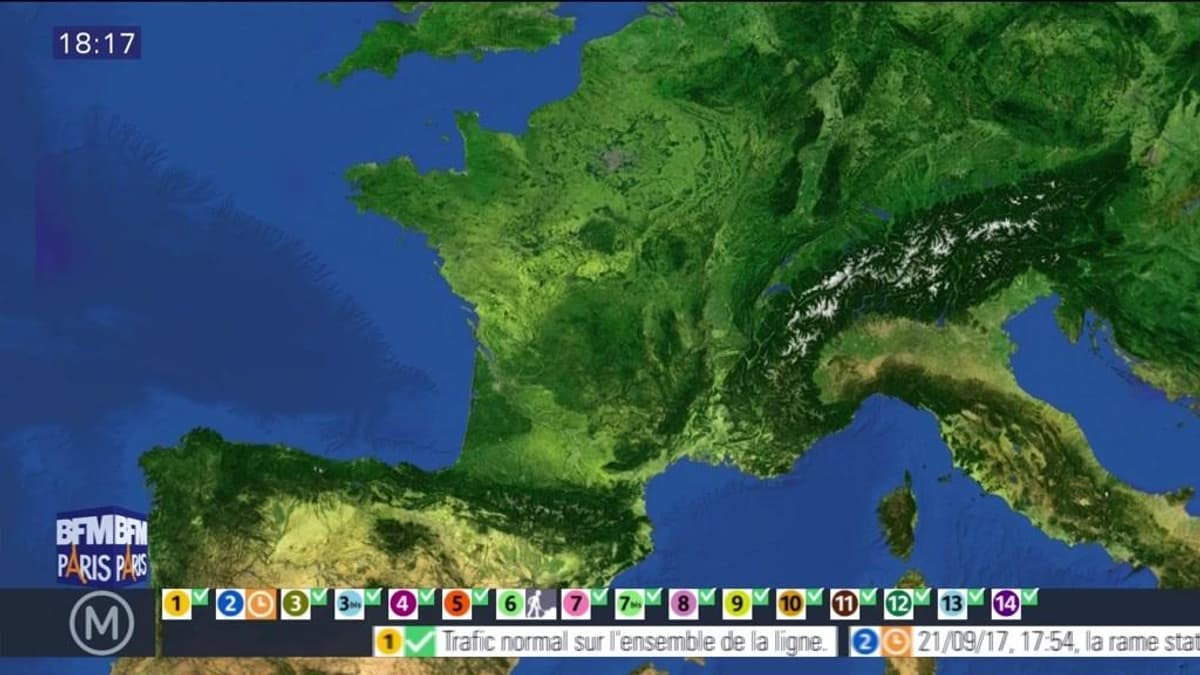The image size is (1200, 675).
Task: Select metro line 7bis green badge
Action: tap(630, 603)
